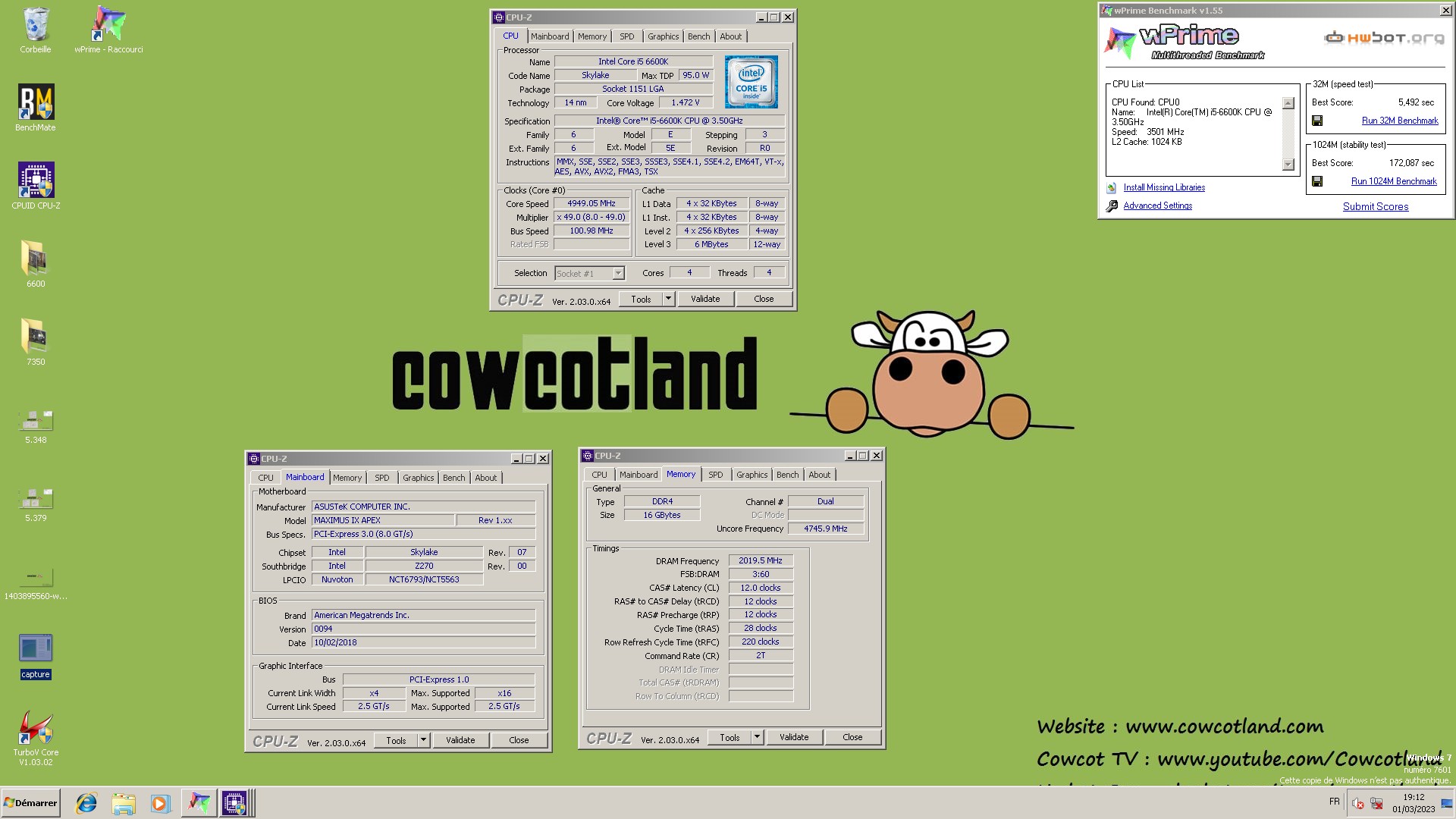Click the save icon next to 32M best score

(x=1317, y=121)
